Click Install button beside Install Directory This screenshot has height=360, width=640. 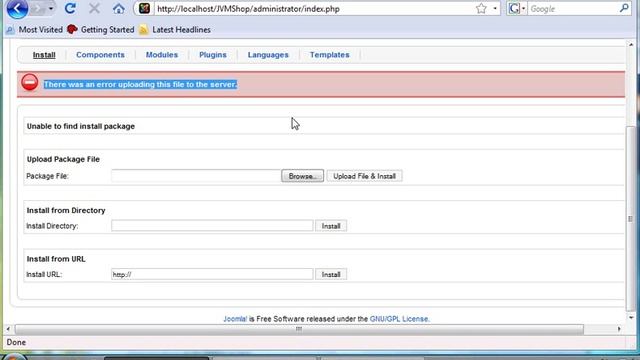click(331, 226)
